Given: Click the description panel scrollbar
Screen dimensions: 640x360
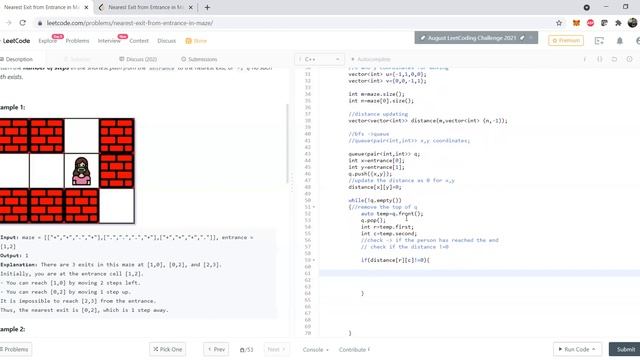Looking at the screenshot, I should [x=287, y=143].
